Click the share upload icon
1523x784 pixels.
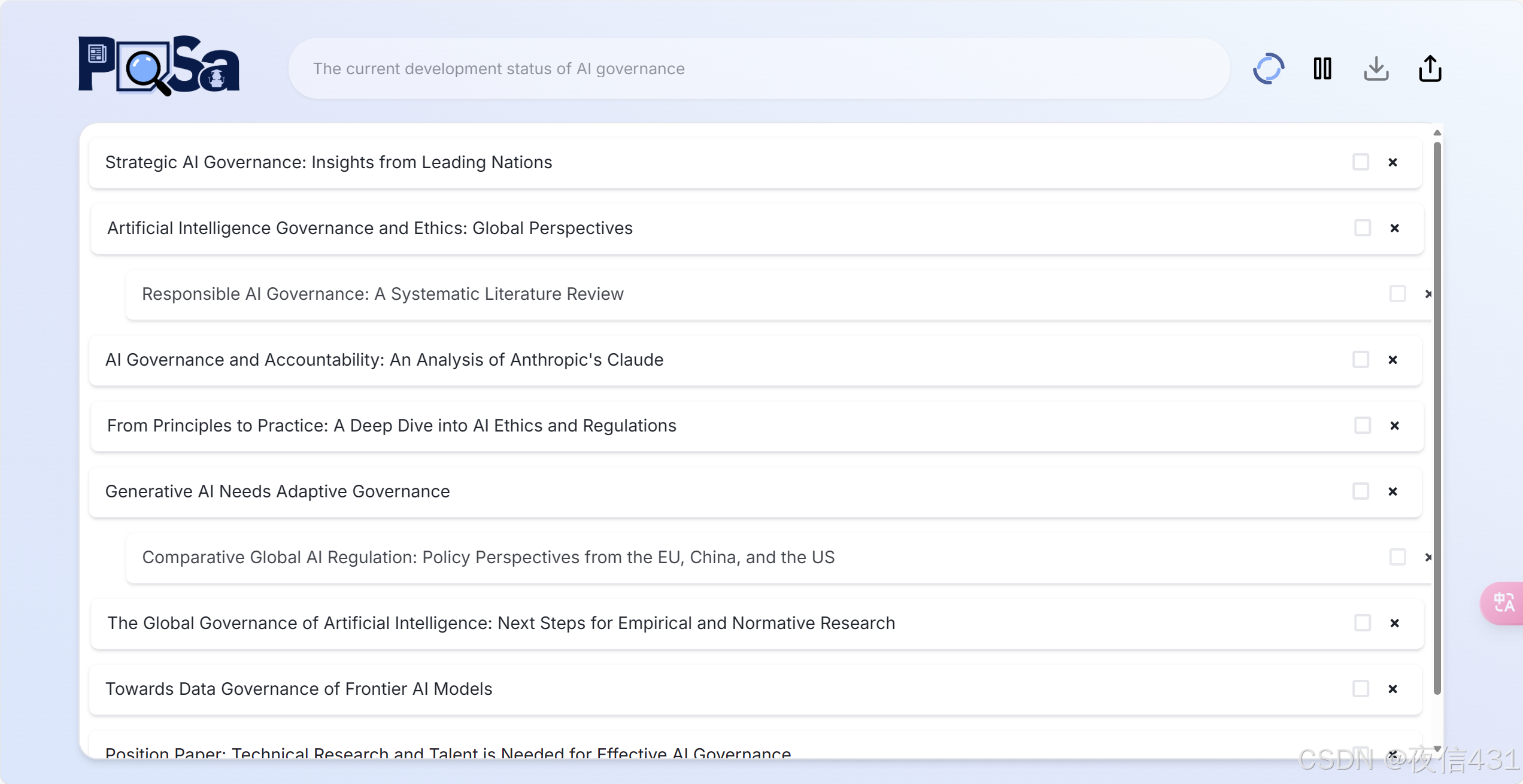pos(1430,69)
